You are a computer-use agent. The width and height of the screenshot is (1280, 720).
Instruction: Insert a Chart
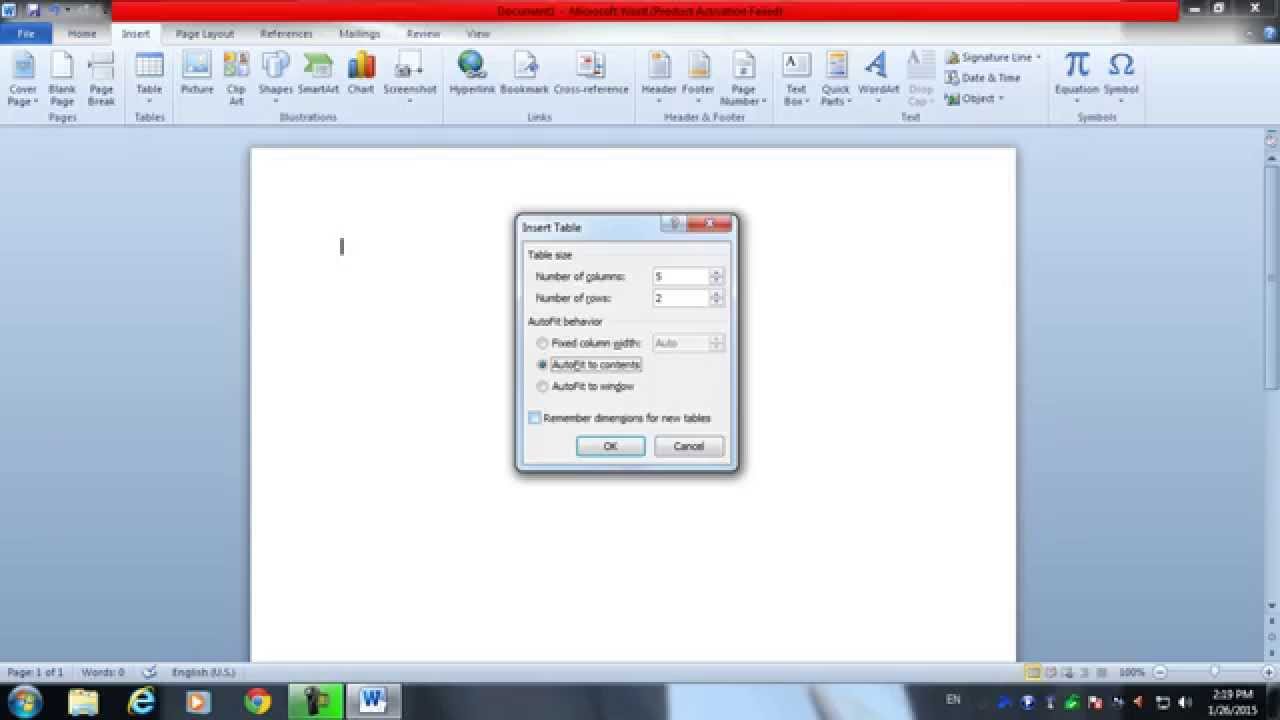coord(361,75)
